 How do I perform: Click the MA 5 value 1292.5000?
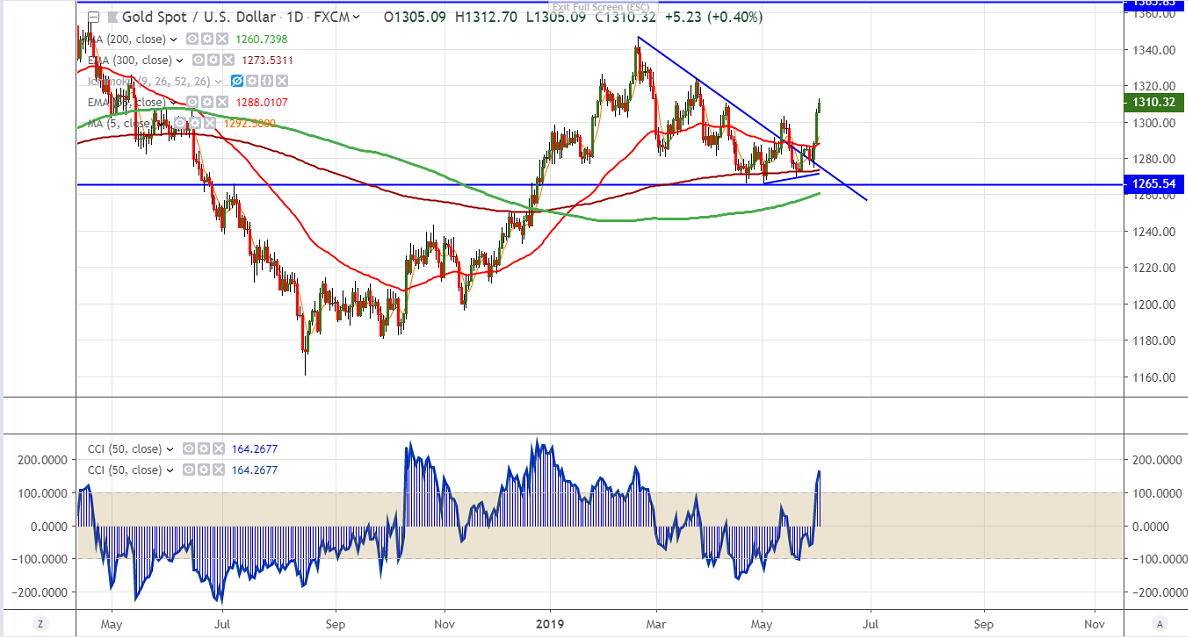tap(249, 123)
